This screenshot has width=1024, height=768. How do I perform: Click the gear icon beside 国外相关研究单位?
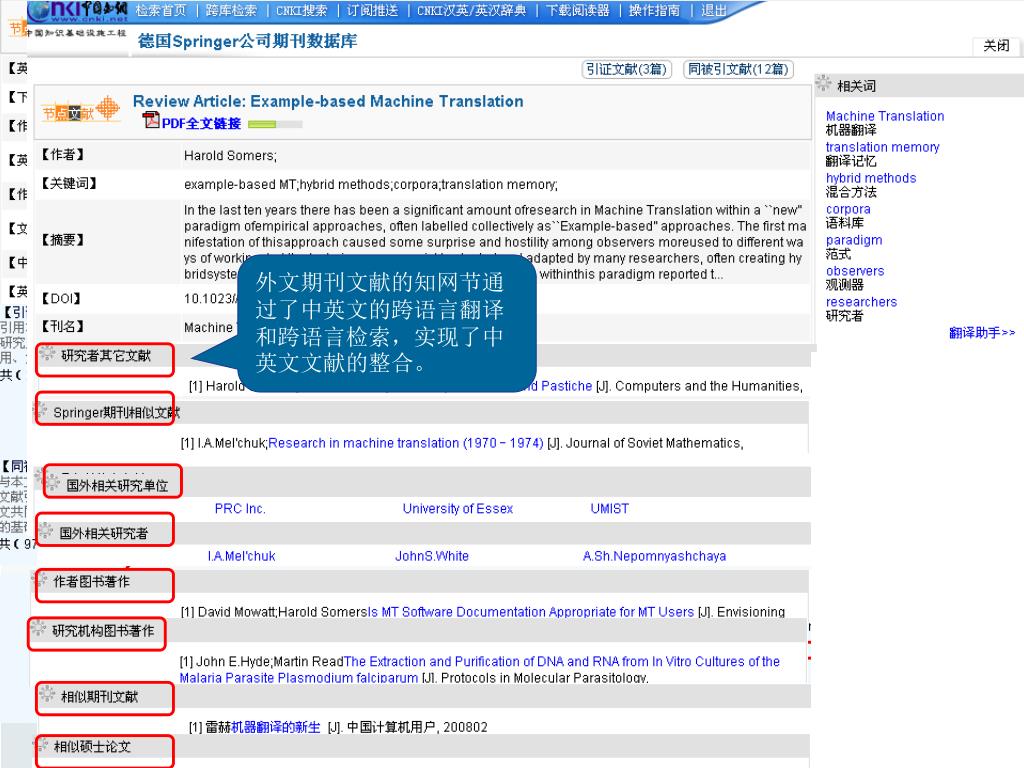tap(53, 483)
